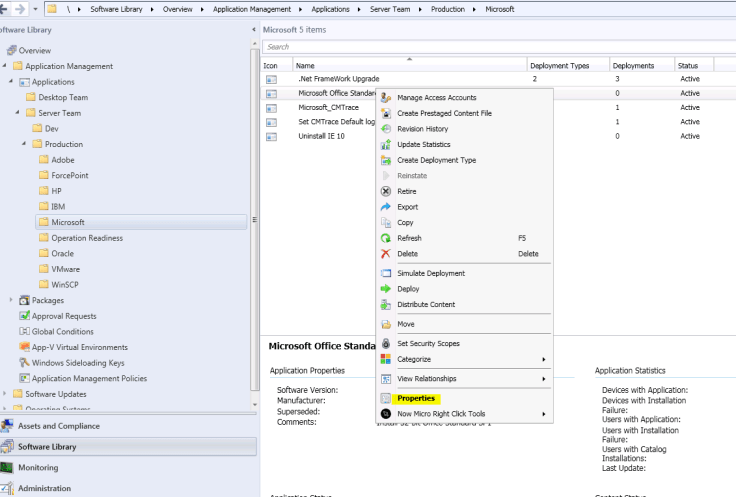
Task: Collapse the Production folder node
Action: point(24,144)
